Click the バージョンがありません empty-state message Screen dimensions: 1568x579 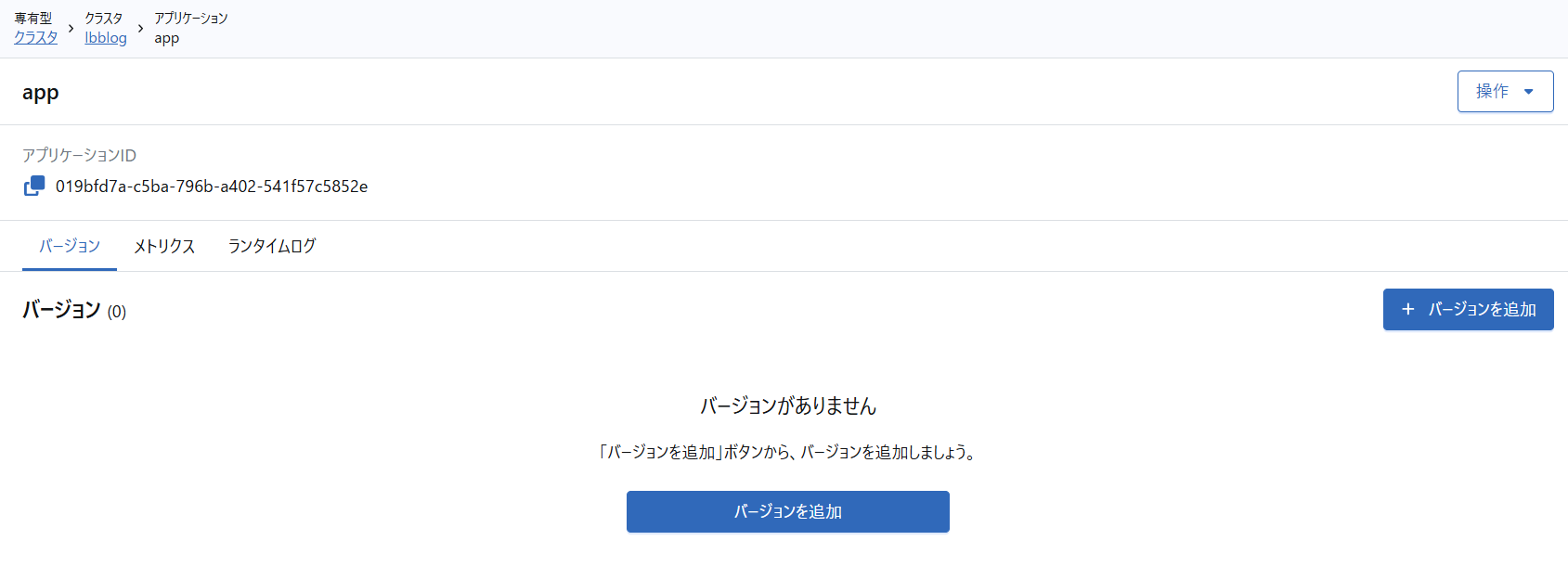(x=788, y=405)
